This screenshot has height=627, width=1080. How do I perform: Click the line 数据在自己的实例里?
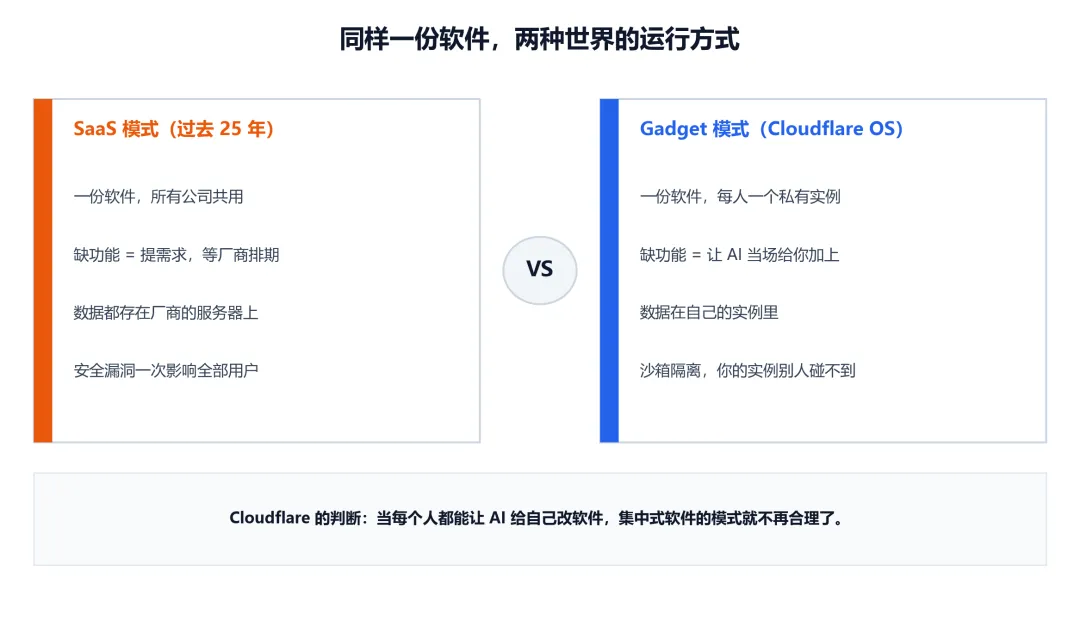[709, 313]
